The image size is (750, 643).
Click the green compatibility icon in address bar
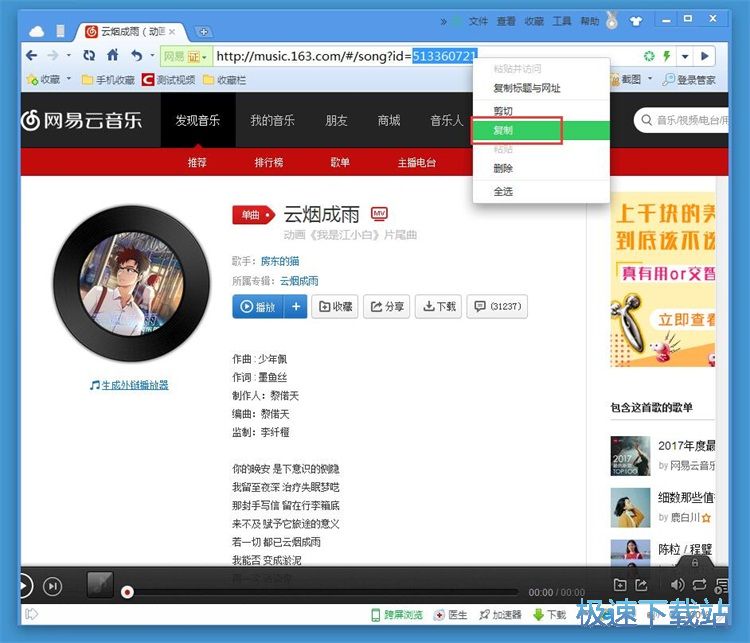click(x=649, y=56)
